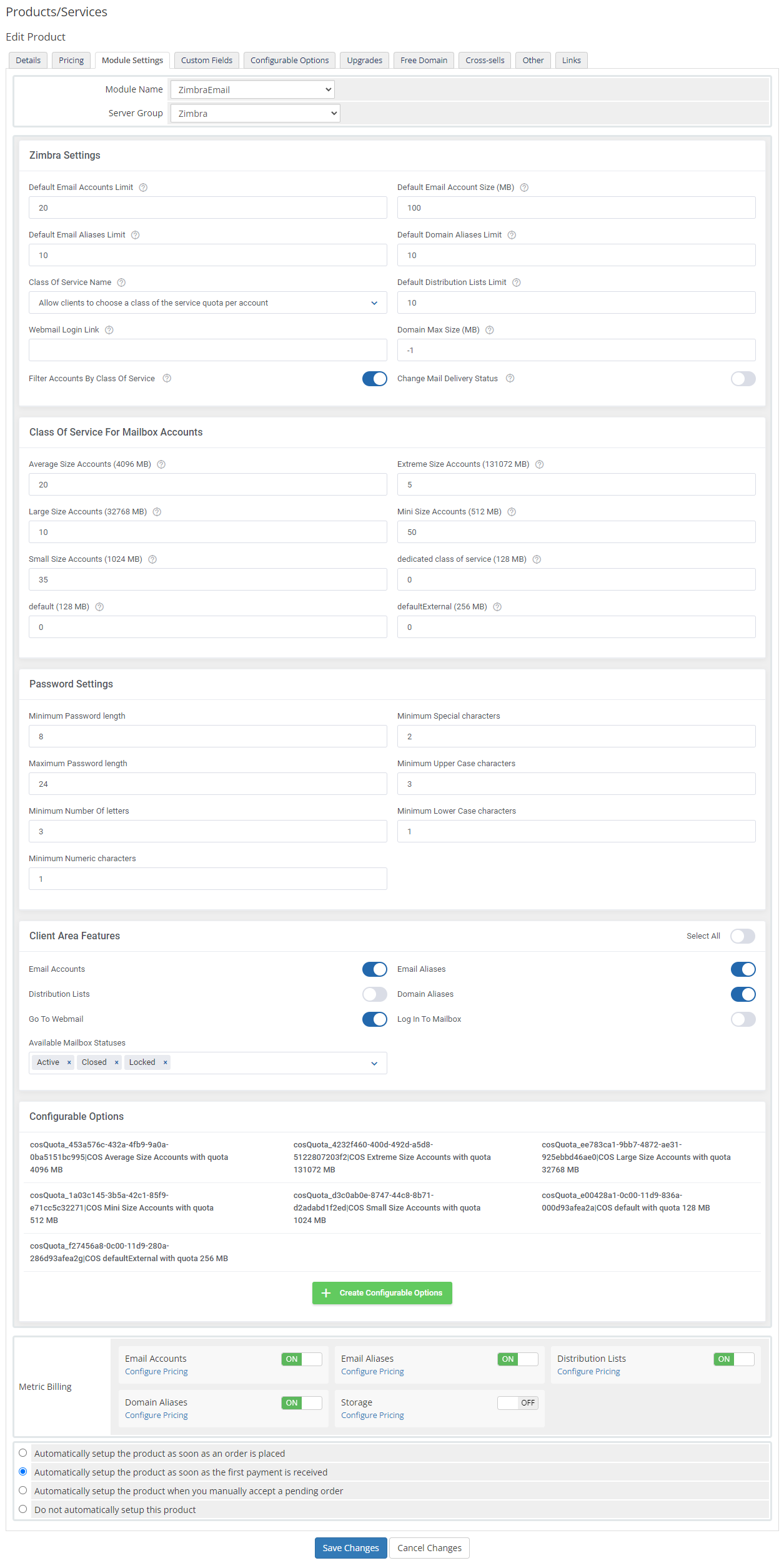The image size is (784, 1563).
Task: Click the Create Configurable Options button
Action: pyautogui.click(x=382, y=1293)
